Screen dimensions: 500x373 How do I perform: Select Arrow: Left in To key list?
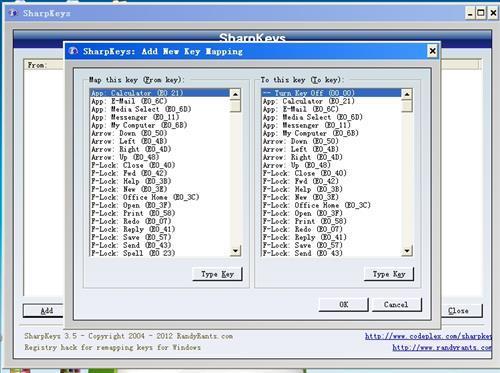click(332, 149)
